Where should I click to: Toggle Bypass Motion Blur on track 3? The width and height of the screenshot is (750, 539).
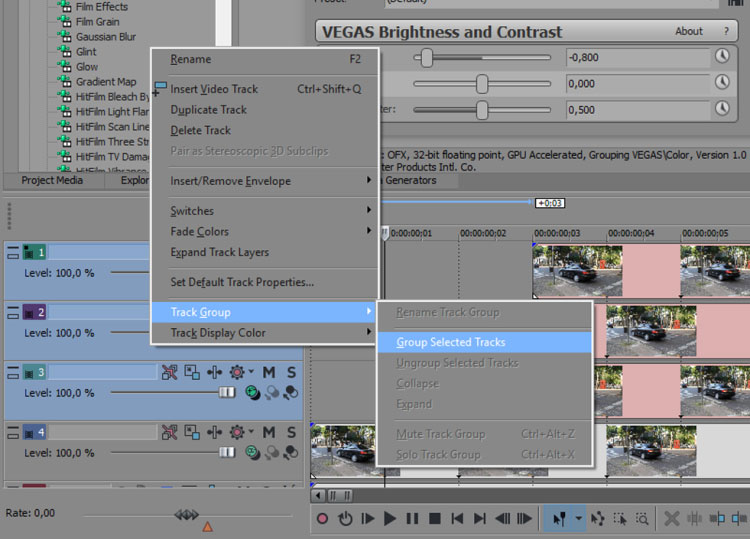click(169, 372)
